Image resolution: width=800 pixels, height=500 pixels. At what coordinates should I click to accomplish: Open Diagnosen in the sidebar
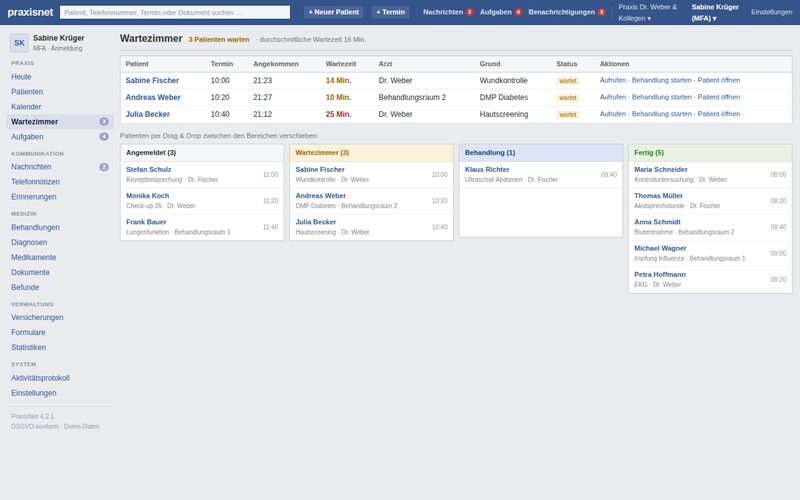click(59, 242)
